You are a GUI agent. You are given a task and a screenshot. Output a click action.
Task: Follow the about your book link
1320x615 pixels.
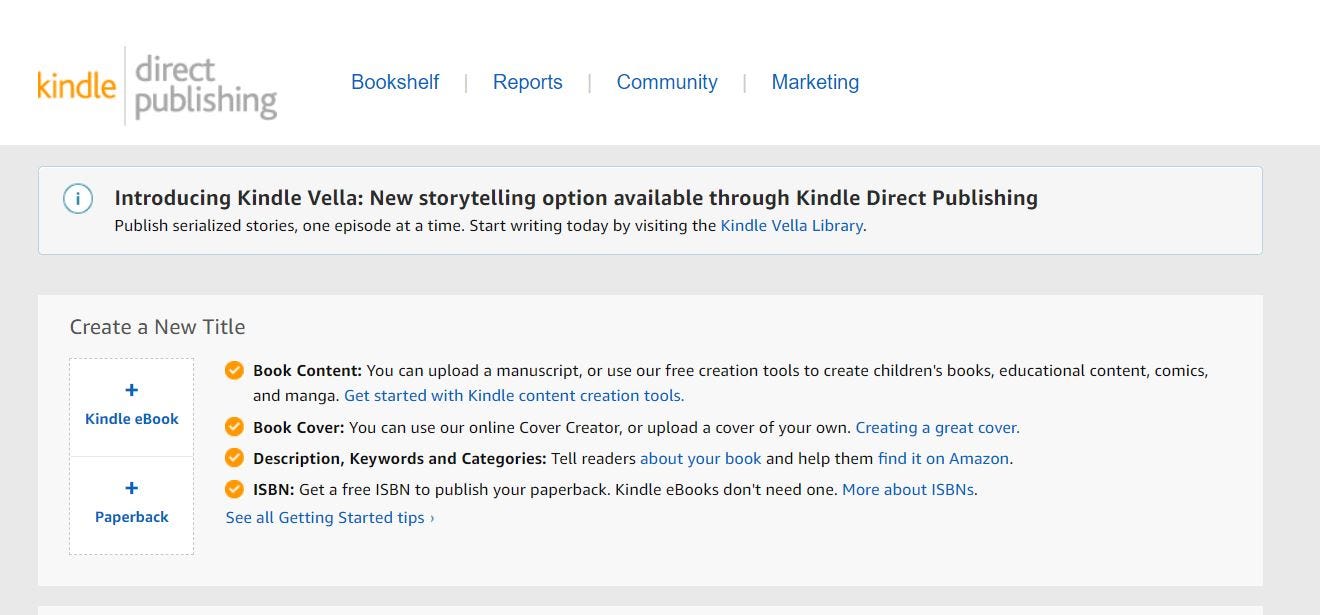pyautogui.click(x=701, y=459)
